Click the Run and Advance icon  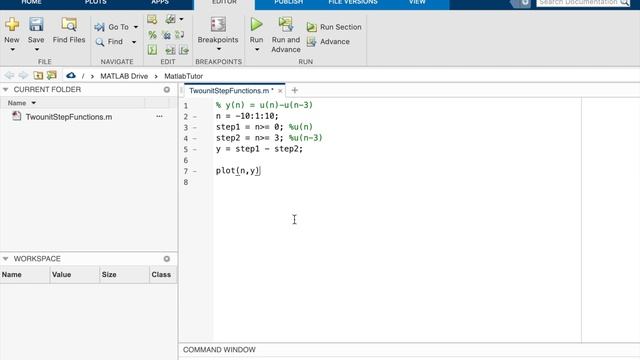coord(286,24)
